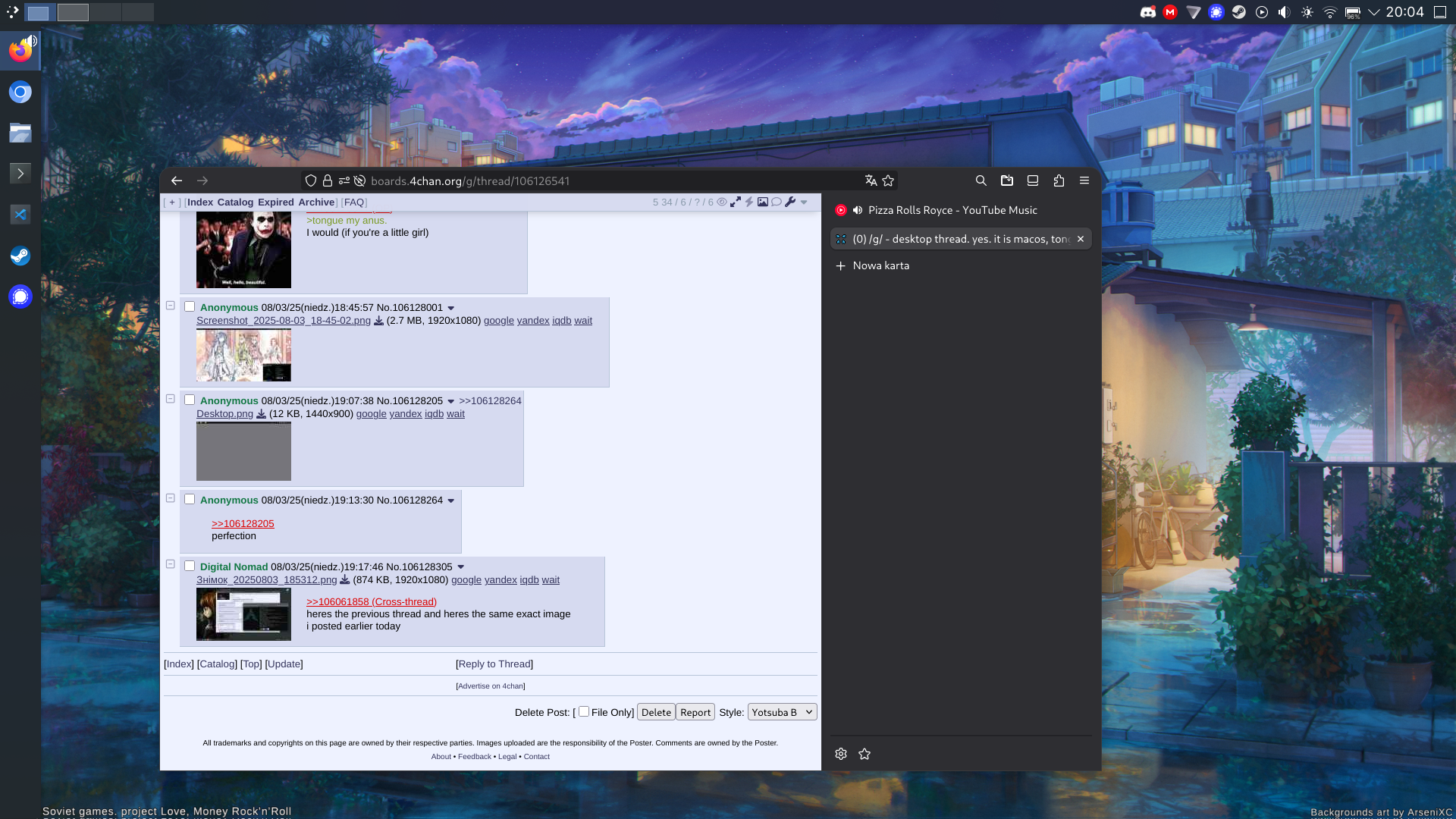Image resolution: width=1456 pixels, height=819 pixels.
Task: Open the gallery image icon in 4chan header
Action: pos(763,202)
